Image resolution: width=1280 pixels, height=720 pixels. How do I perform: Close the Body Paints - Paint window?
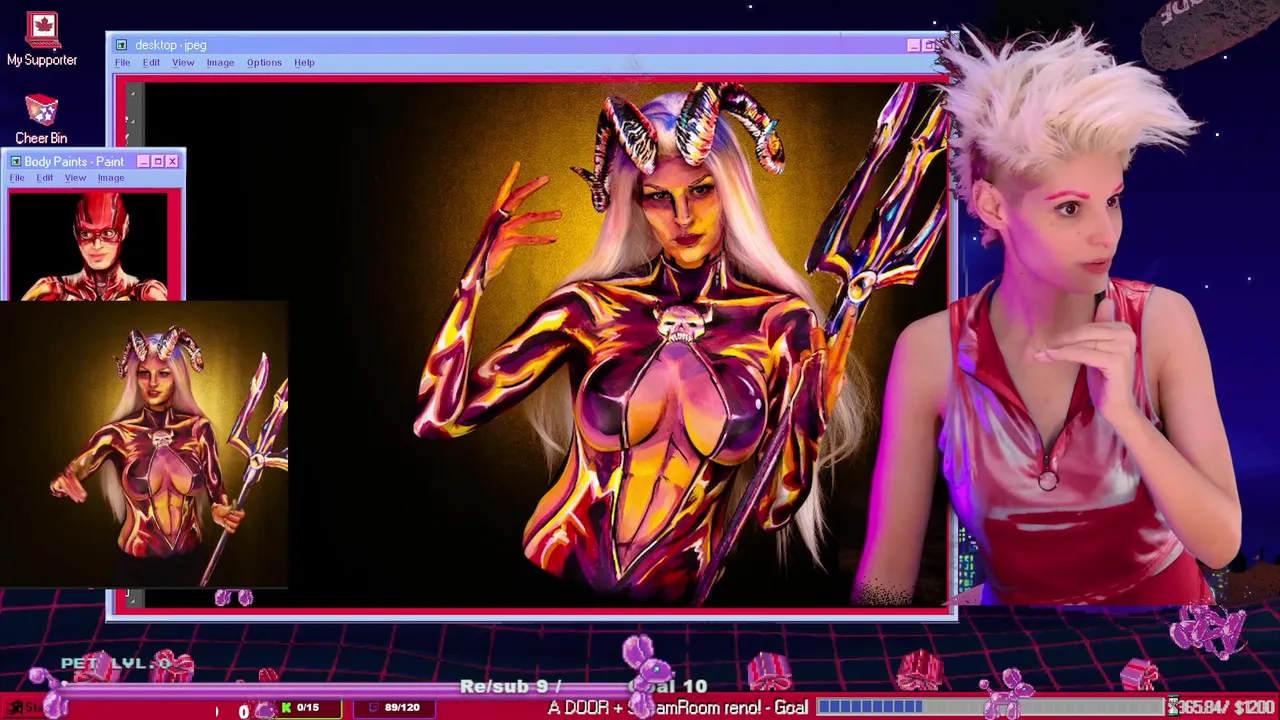coord(172,161)
